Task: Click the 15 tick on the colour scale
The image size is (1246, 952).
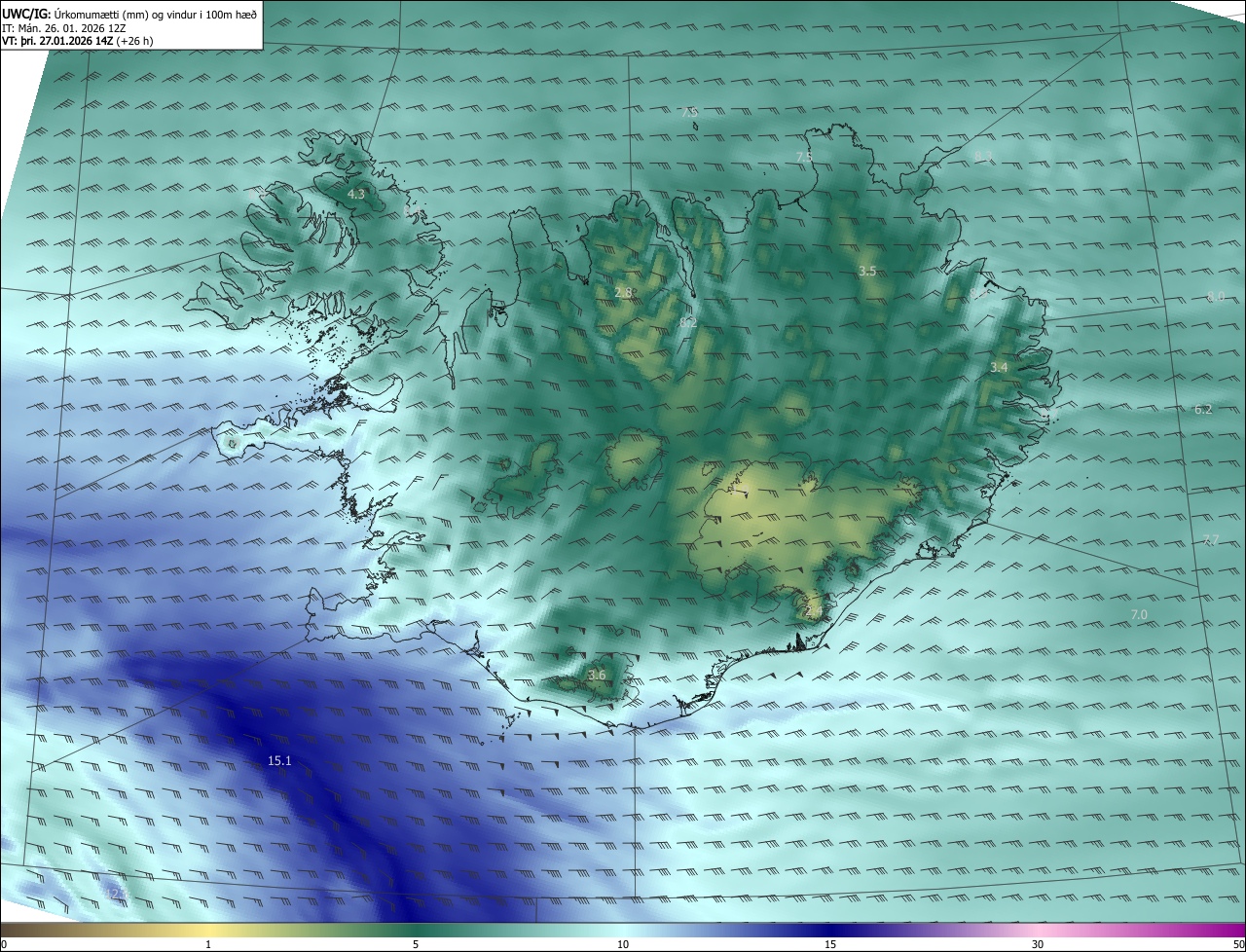Action: (x=830, y=944)
